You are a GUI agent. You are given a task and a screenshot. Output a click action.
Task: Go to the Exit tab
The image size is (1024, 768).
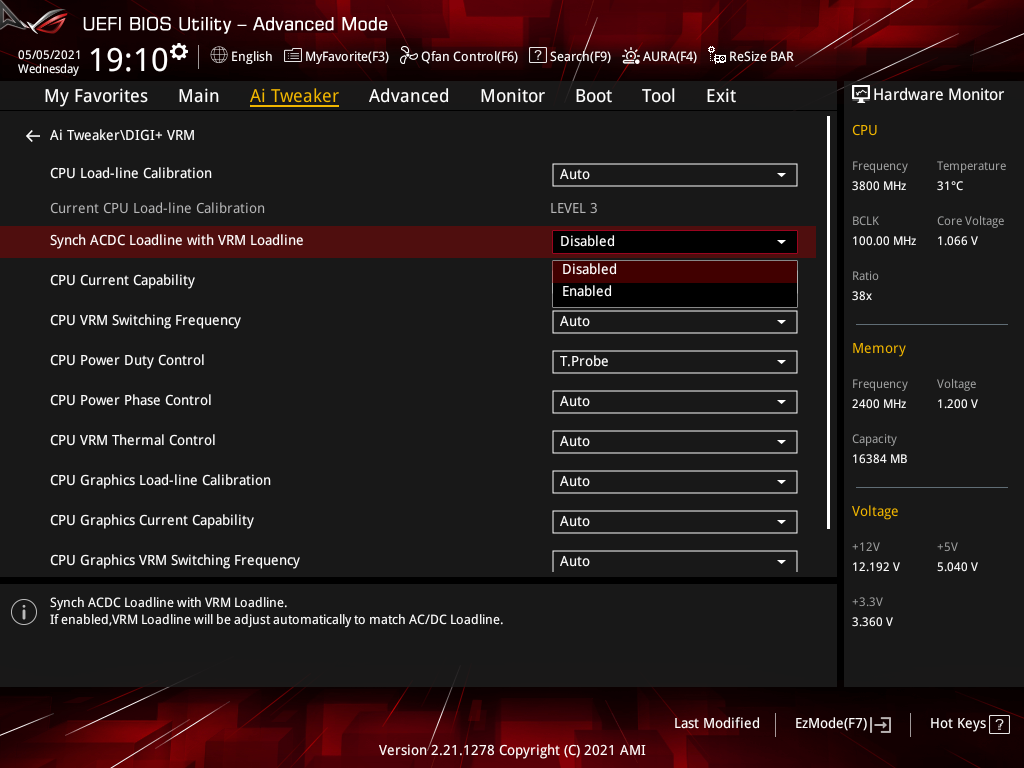pyautogui.click(x=721, y=96)
